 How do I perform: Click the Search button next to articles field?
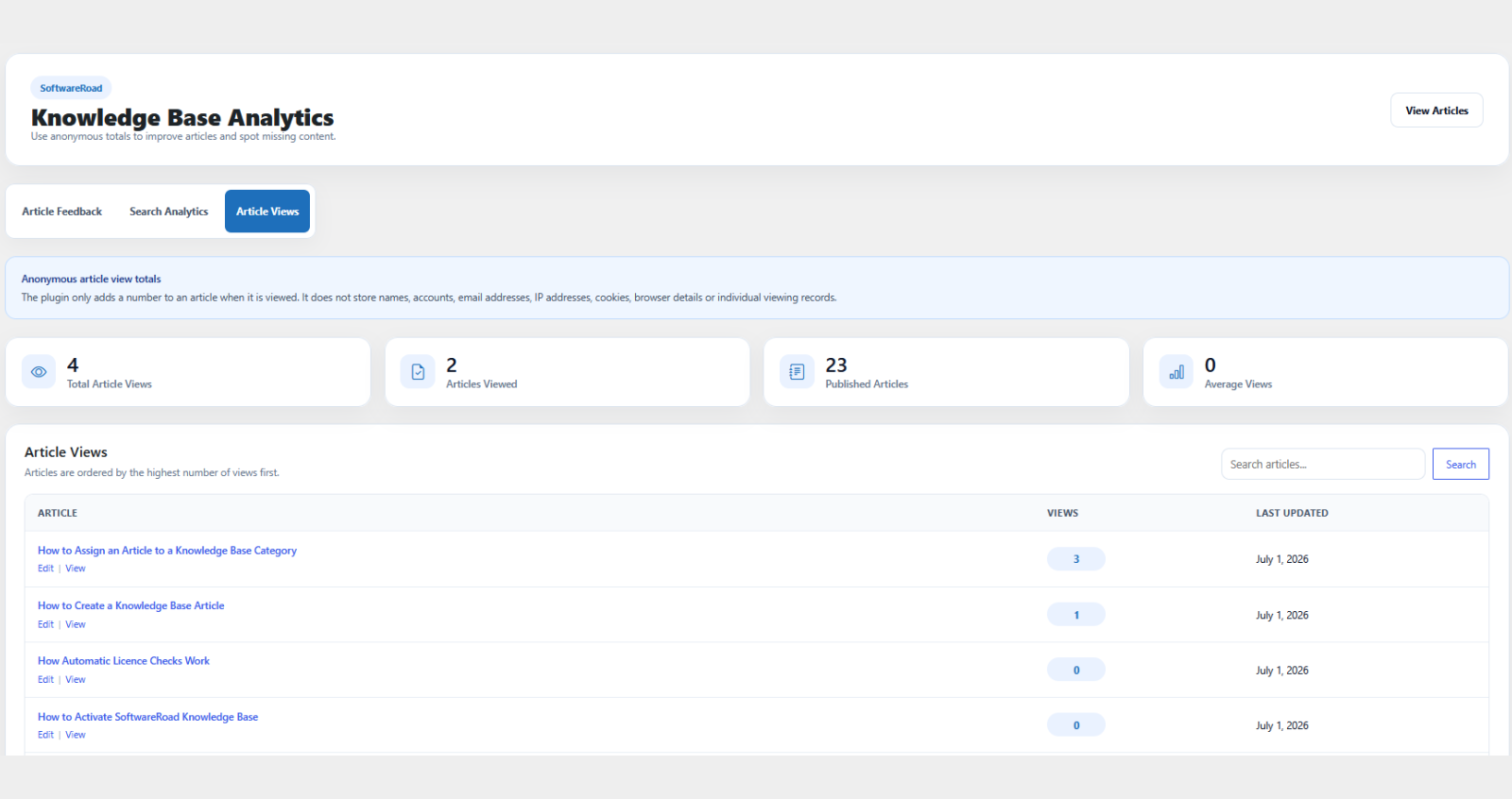click(1461, 465)
